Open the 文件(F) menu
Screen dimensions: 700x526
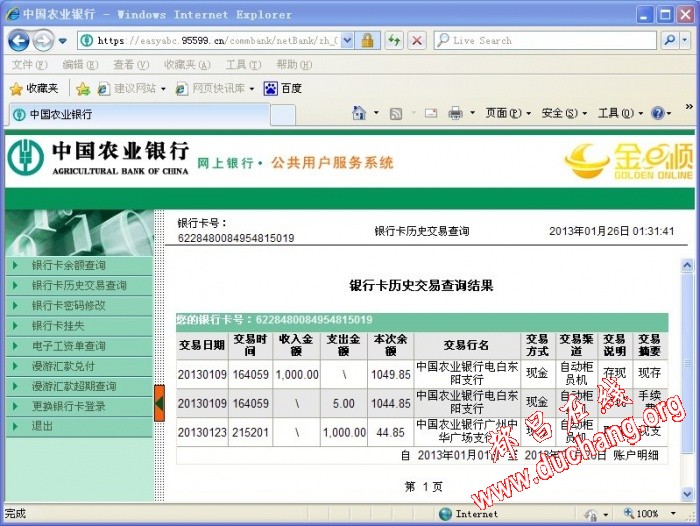[x=29, y=65]
